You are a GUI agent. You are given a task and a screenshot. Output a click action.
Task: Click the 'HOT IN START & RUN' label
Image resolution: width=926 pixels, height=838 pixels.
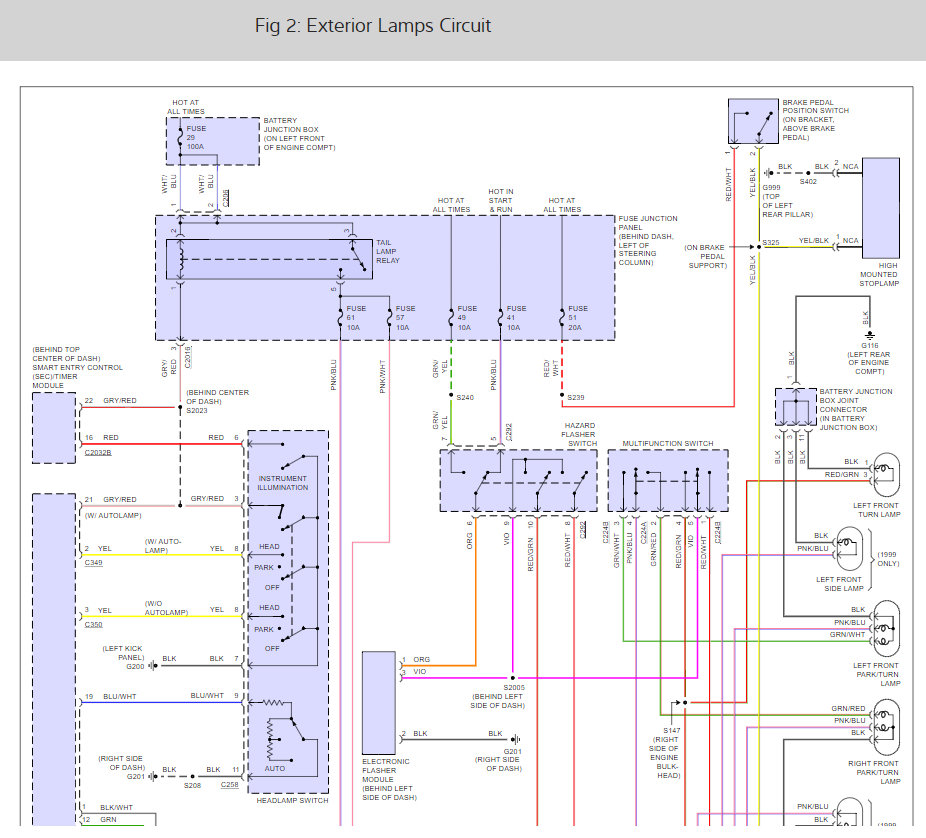click(501, 201)
